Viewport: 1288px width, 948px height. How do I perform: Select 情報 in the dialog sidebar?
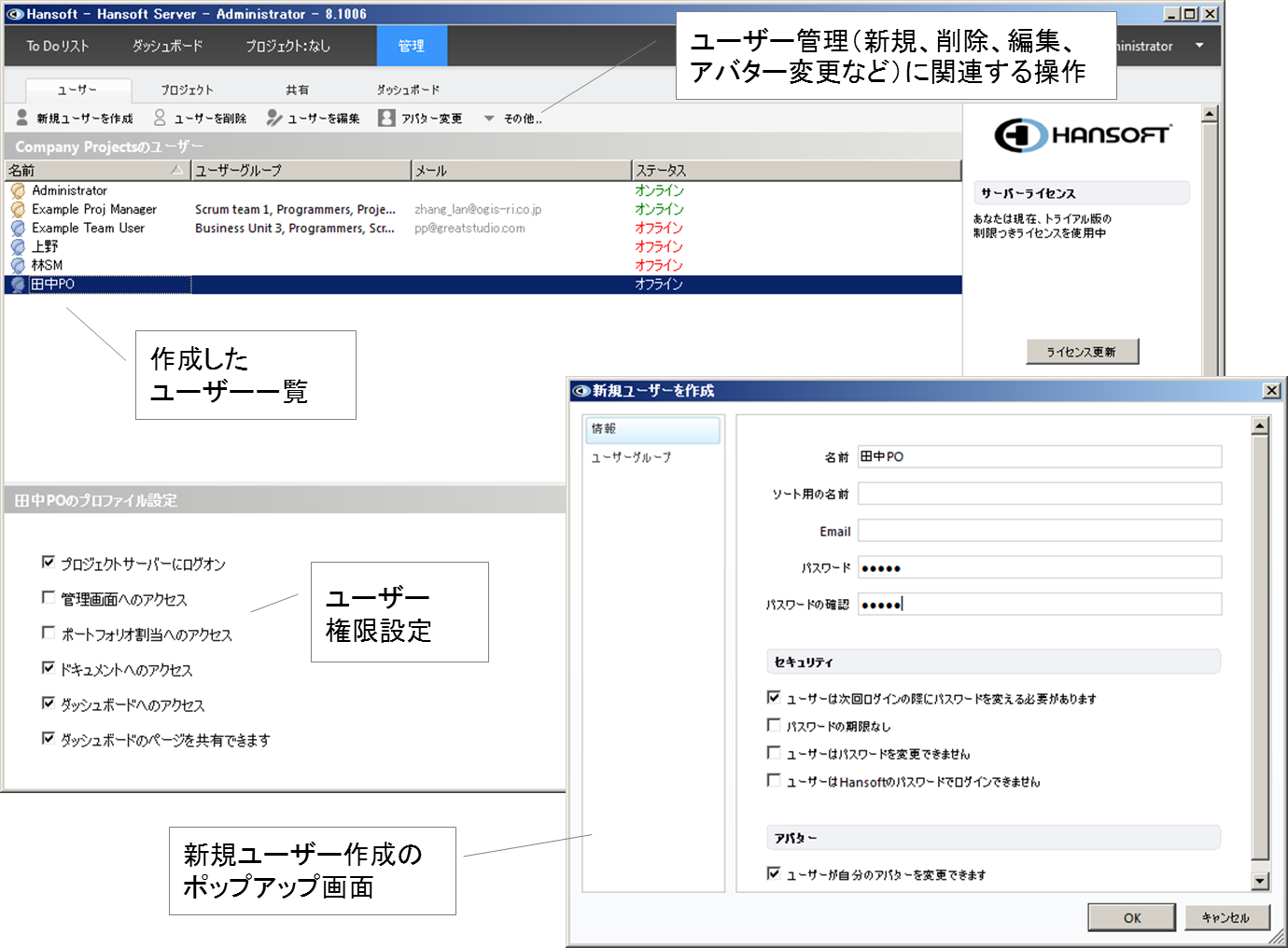[652, 429]
